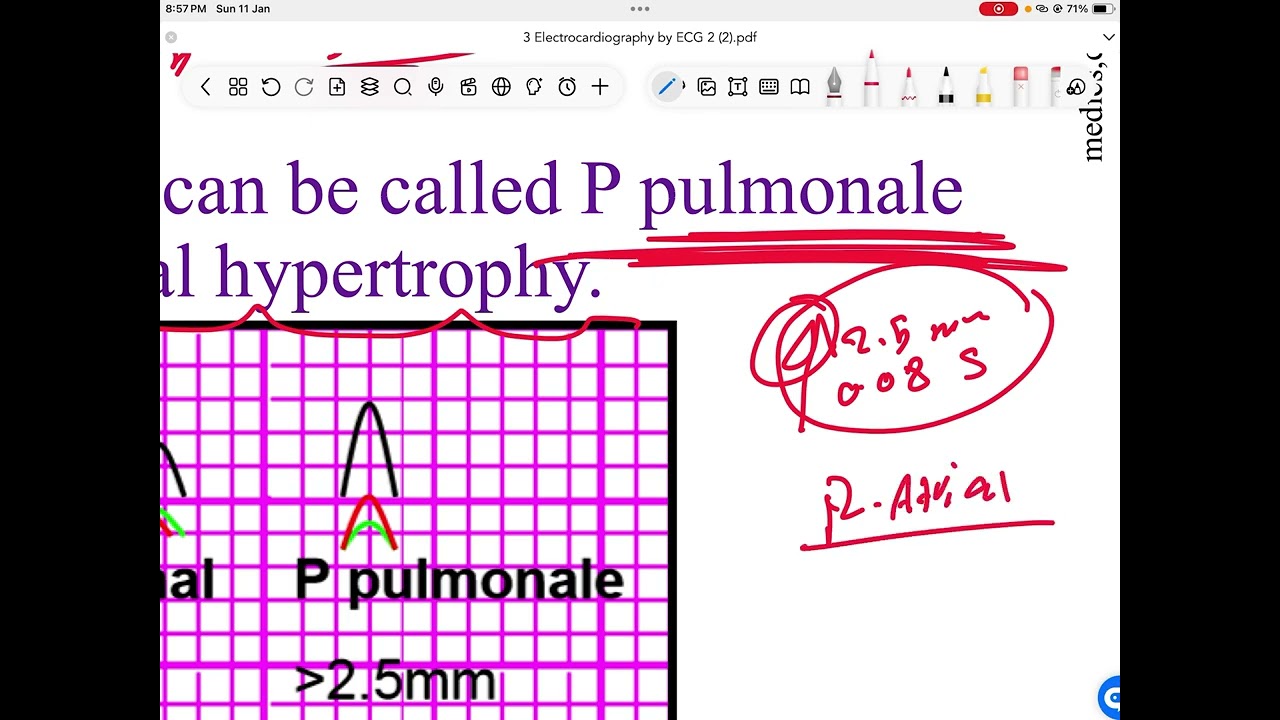Select the active blue pen mode
Viewport: 1280px width, 720px height.
click(667, 87)
